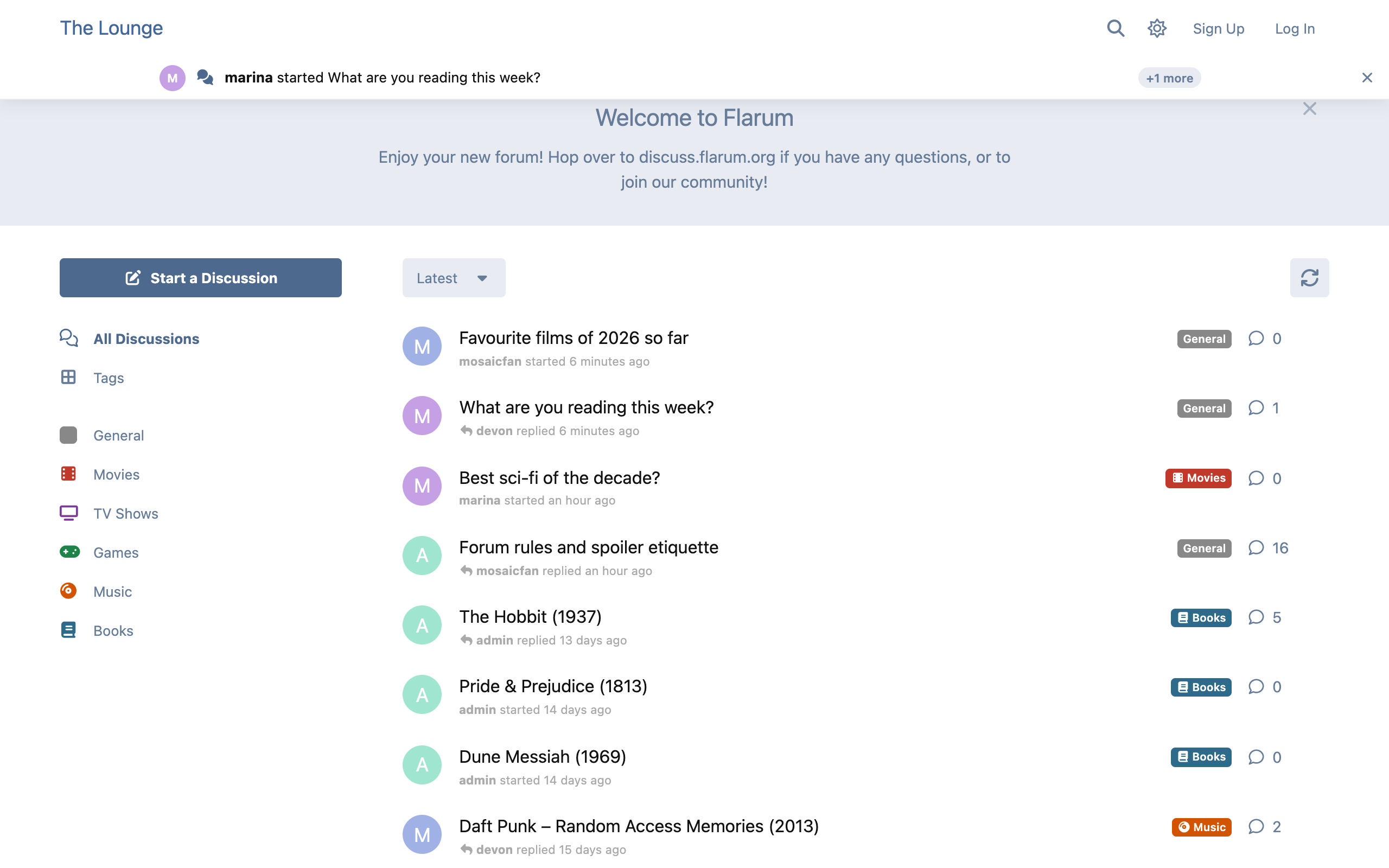Click 'Forum rules and spoiler etiquette' title
The image size is (1389, 868).
pos(588,547)
